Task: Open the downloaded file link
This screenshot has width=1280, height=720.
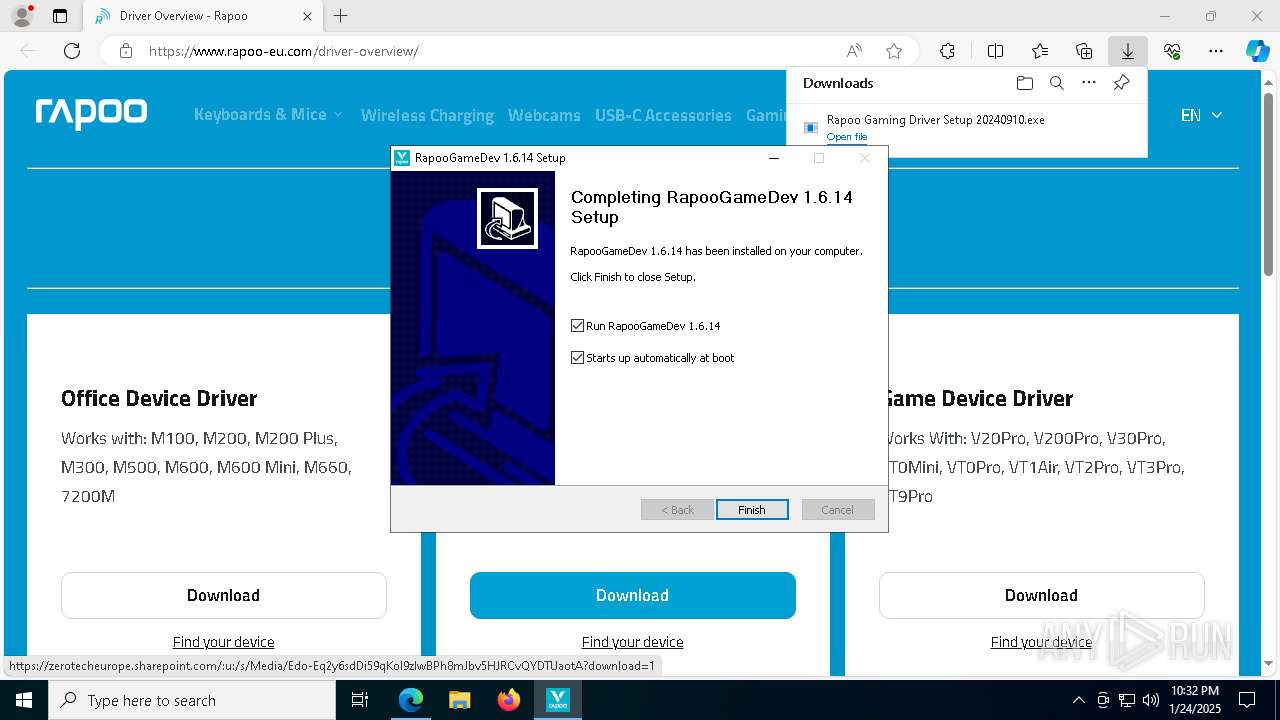Action: 847,137
